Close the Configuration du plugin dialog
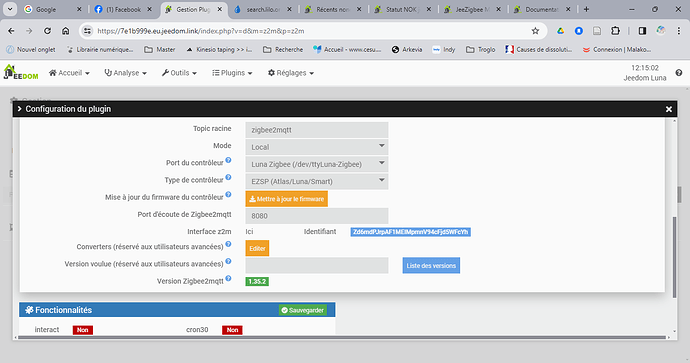690x363 pixels. pos(668,109)
